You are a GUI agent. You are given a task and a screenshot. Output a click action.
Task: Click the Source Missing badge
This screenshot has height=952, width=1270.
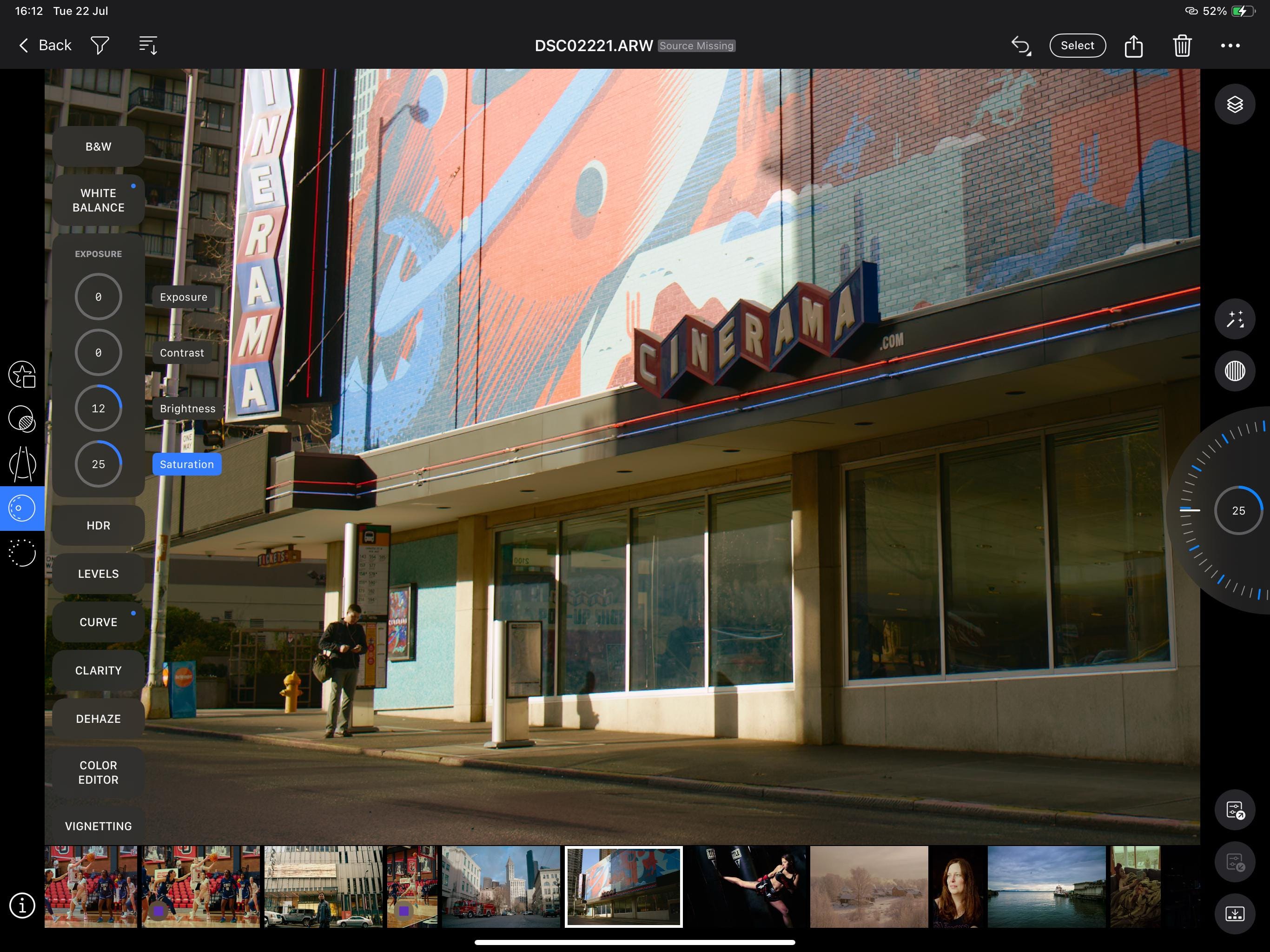pos(696,46)
